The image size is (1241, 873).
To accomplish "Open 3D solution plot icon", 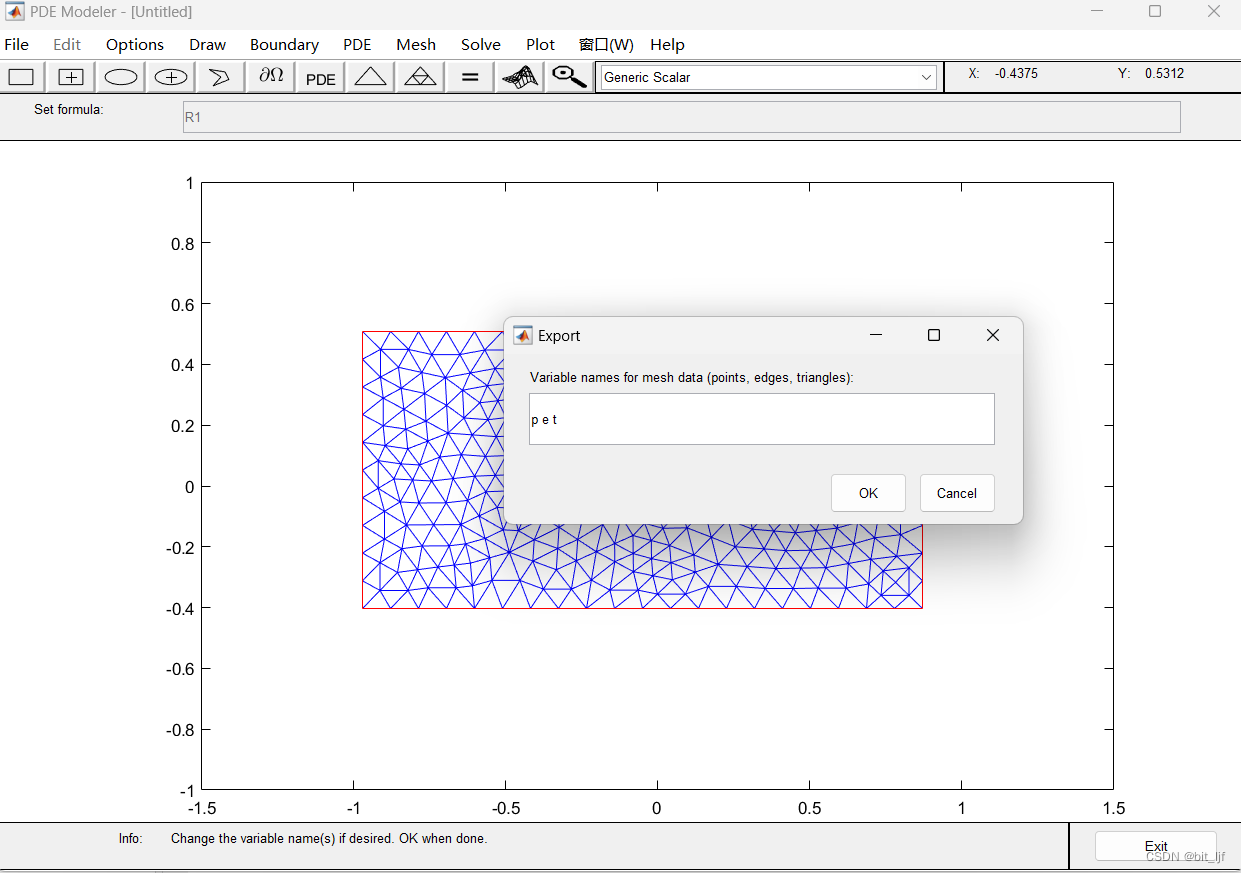I will pyautogui.click(x=519, y=76).
